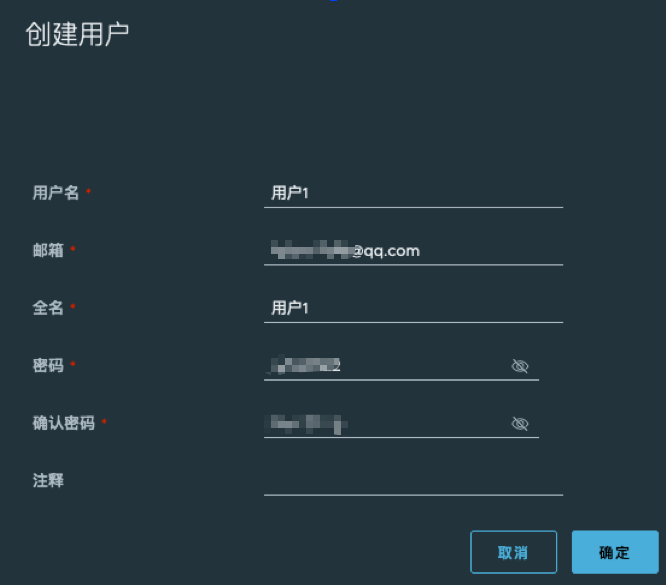
Task: Toggle visibility of the 确认密码 field
Action: pyautogui.click(x=520, y=424)
